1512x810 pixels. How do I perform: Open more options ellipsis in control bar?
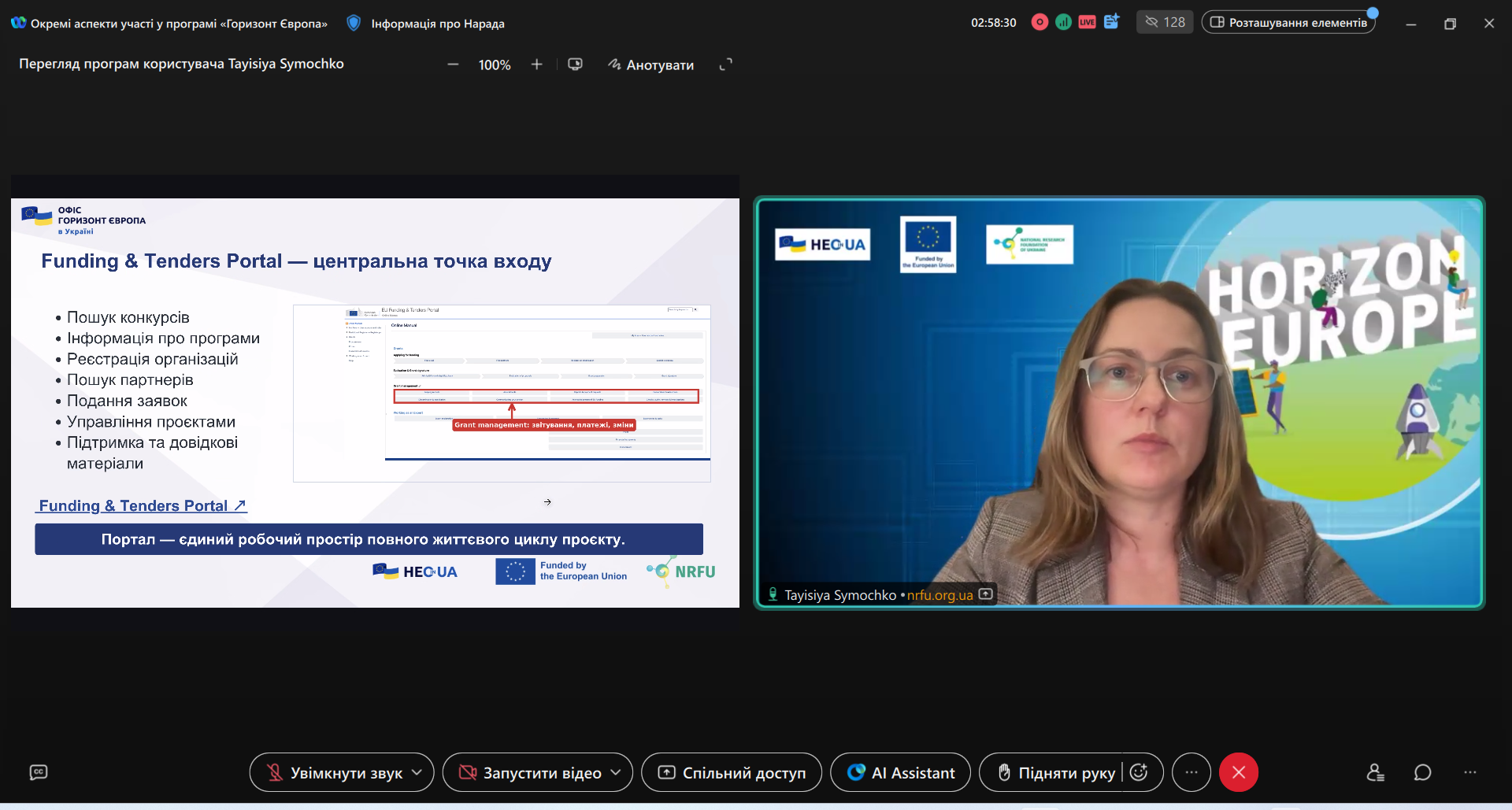pos(1191,772)
